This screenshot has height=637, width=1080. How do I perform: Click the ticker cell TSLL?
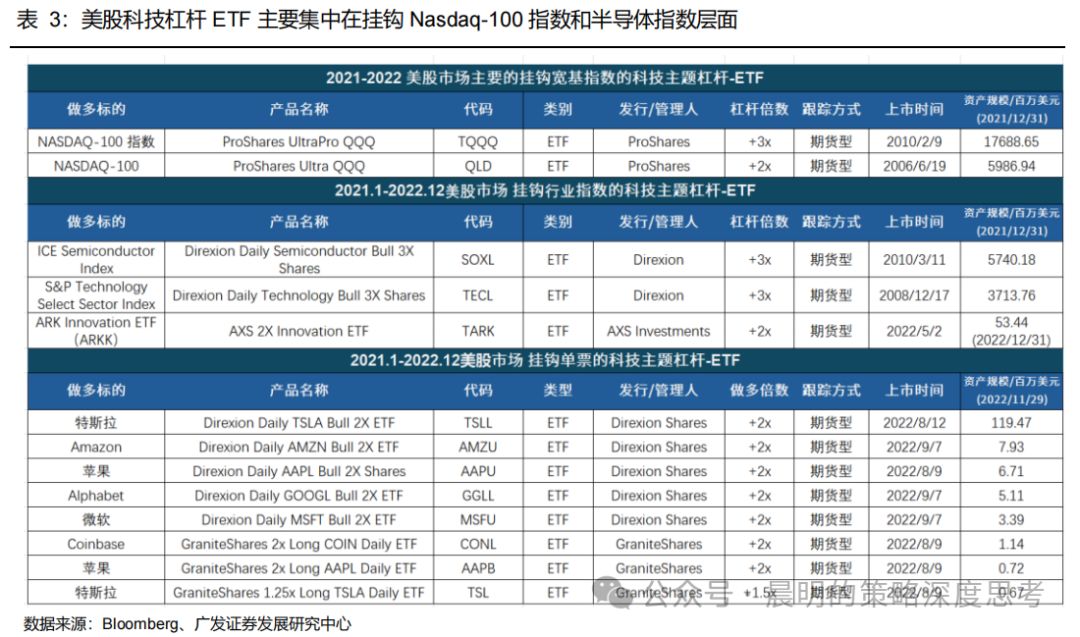pyautogui.click(x=477, y=423)
